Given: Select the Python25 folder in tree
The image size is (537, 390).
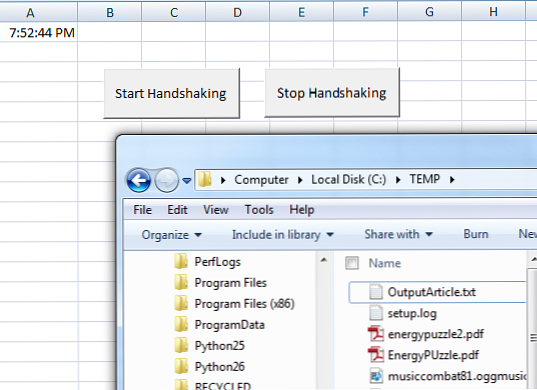Looking at the screenshot, I should pos(220,346).
